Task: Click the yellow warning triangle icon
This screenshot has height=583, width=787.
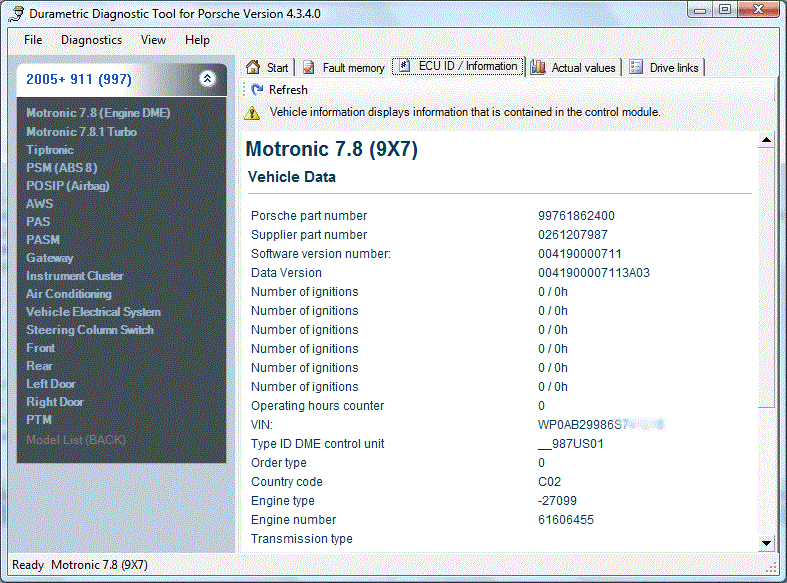Action: (x=252, y=113)
